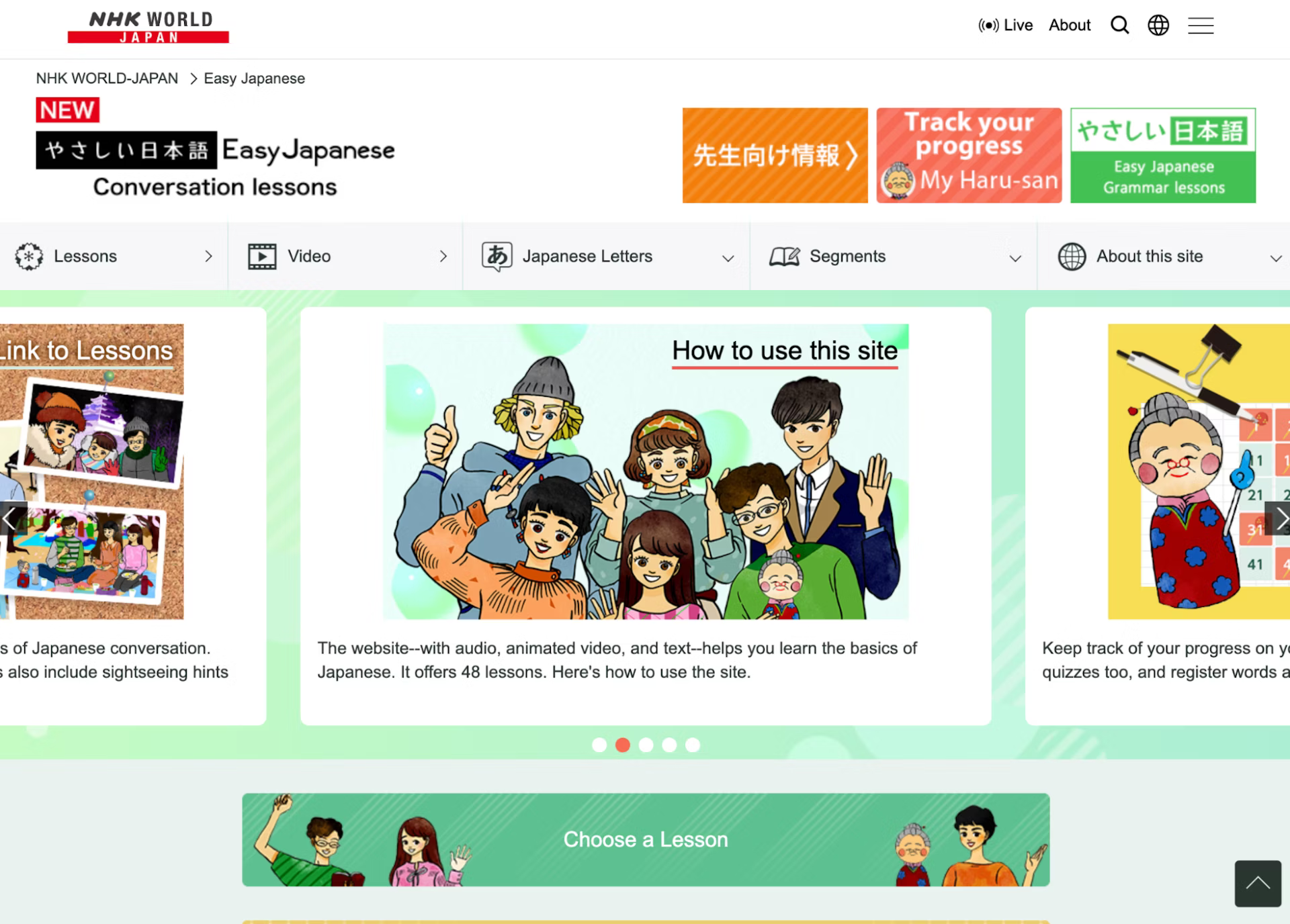Select the last carousel dot
This screenshot has width=1290, height=924.
coord(693,745)
